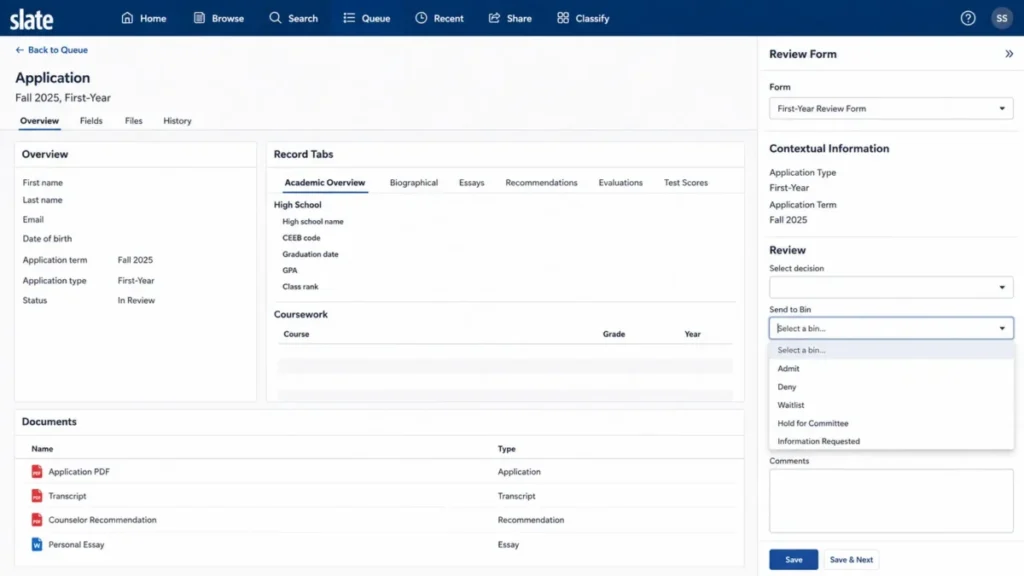Open Browse in the navigation bar
1024x576 pixels.
click(x=219, y=18)
